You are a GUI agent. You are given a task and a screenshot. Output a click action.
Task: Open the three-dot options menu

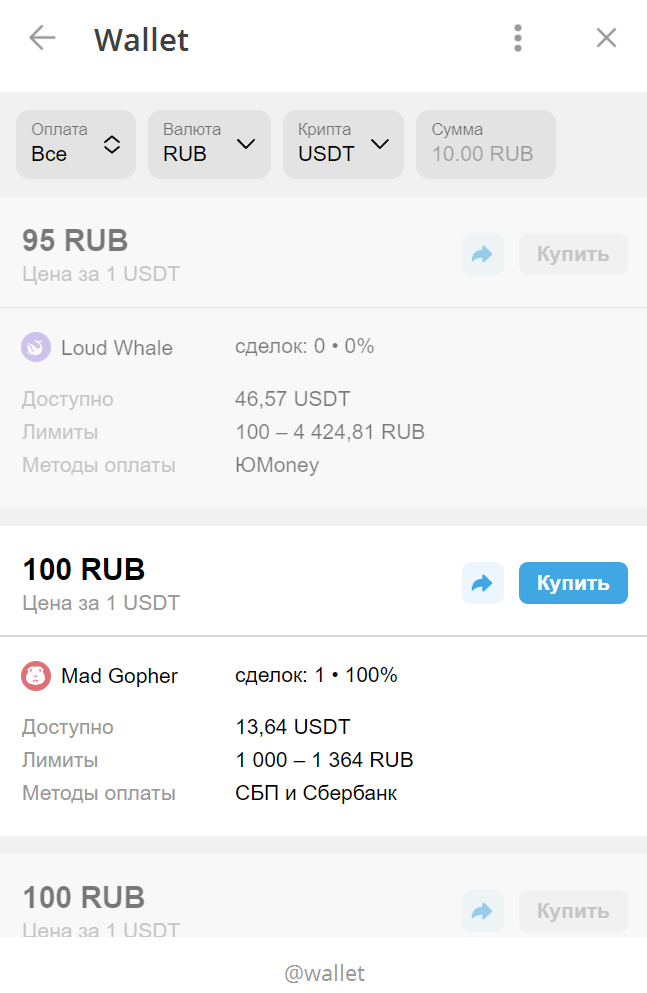coord(518,38)
